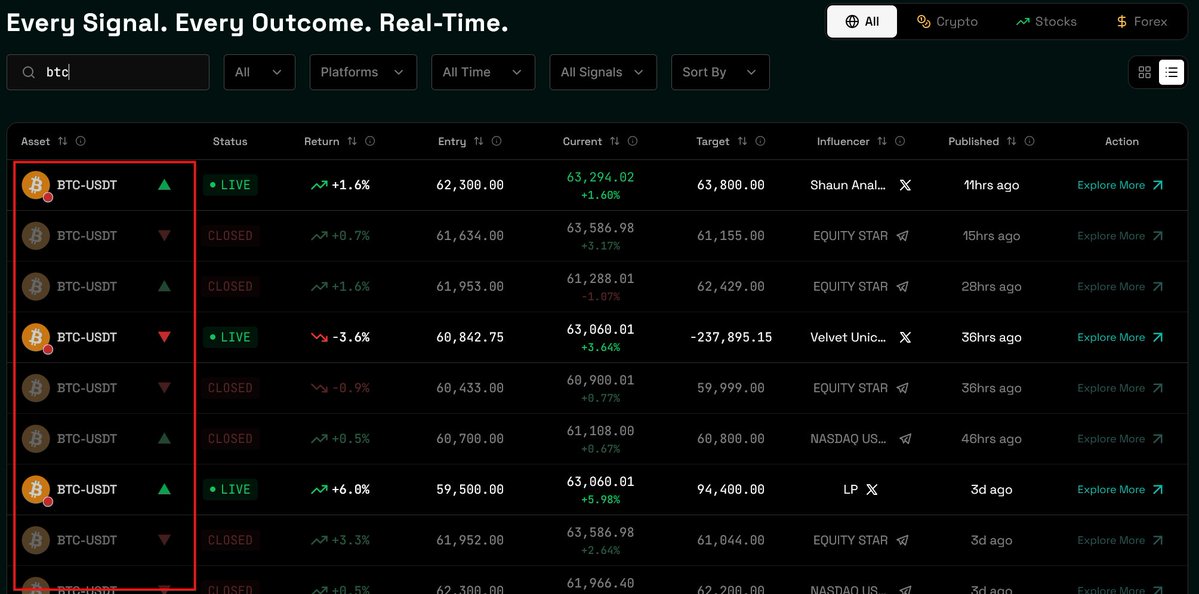Open the All category dropdown
This screenshot has width=1199, height=594.
tap(259, 72)
